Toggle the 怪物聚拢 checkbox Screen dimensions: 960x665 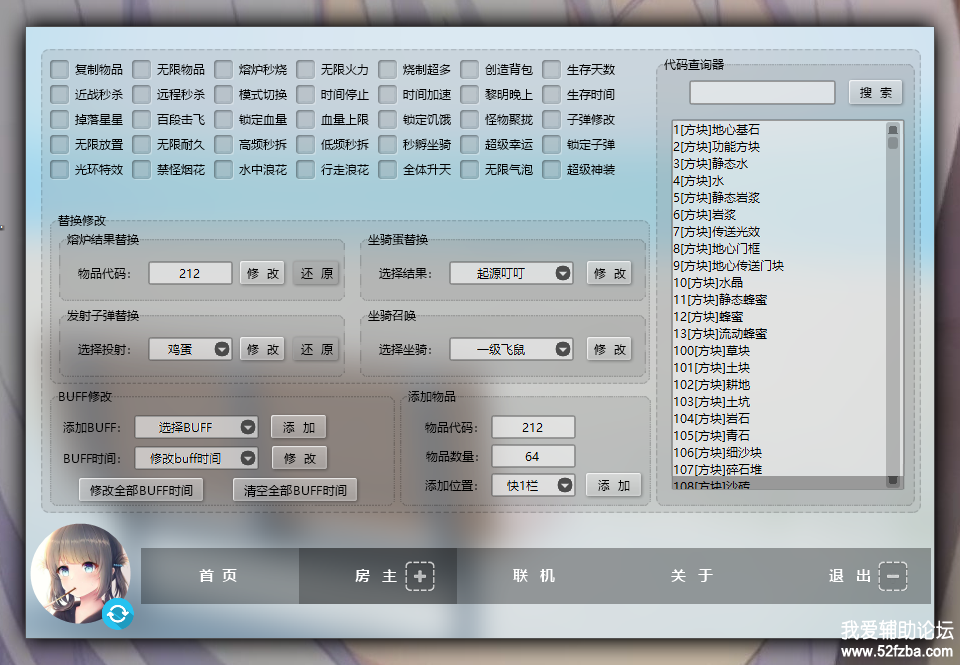470,119
